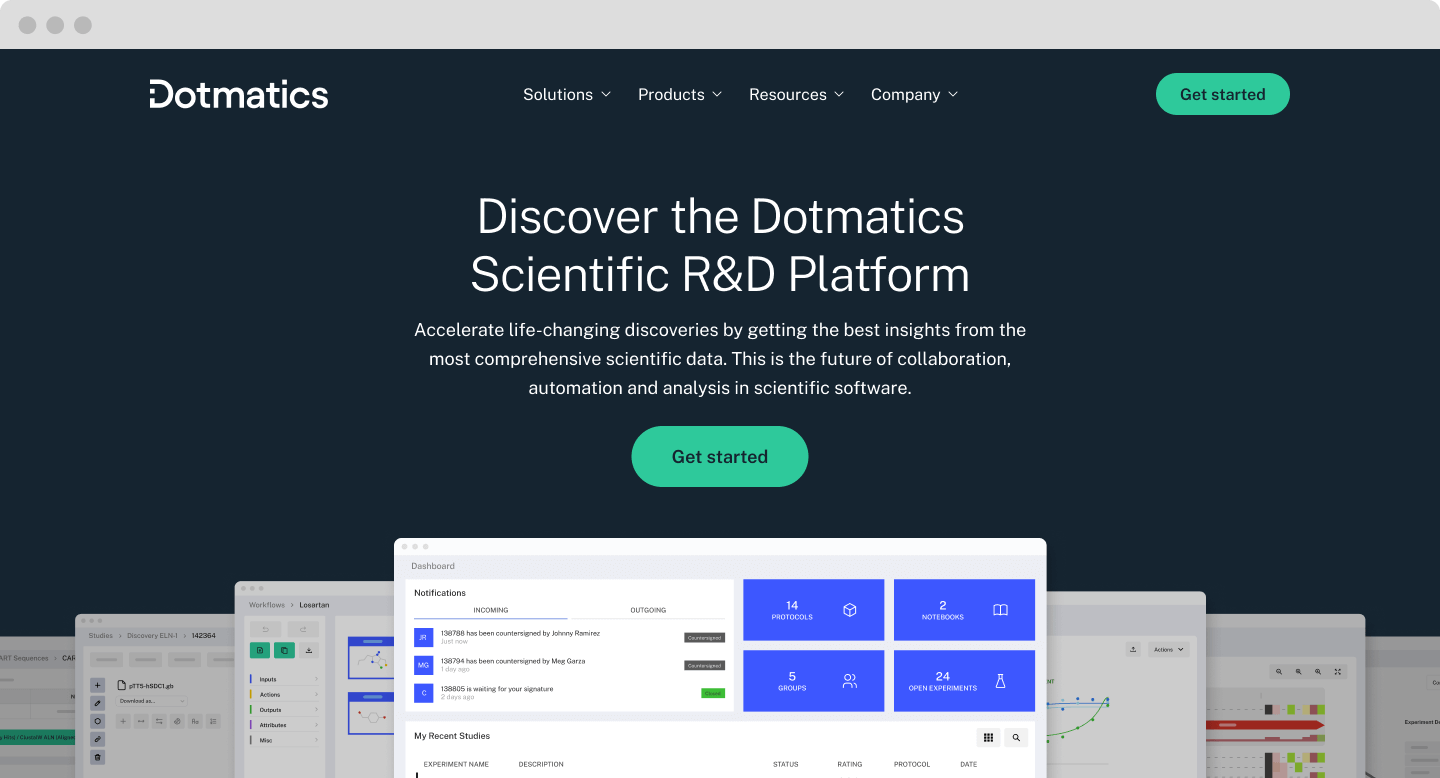This screenshot has width=1440, height=778.
Task: Click the Get started button under the headline
Action: click(720, 457)
